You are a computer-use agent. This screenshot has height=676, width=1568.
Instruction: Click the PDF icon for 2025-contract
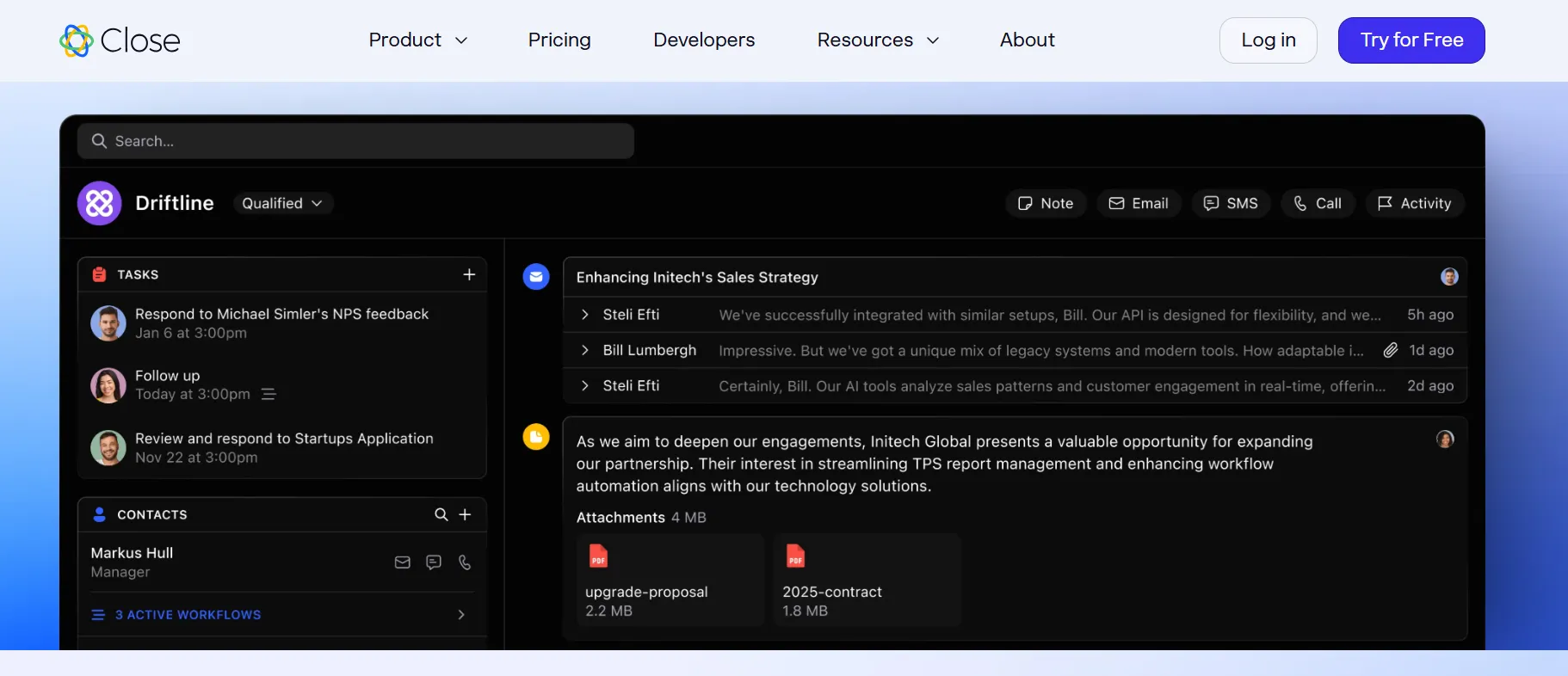click(x=795, y=556)
